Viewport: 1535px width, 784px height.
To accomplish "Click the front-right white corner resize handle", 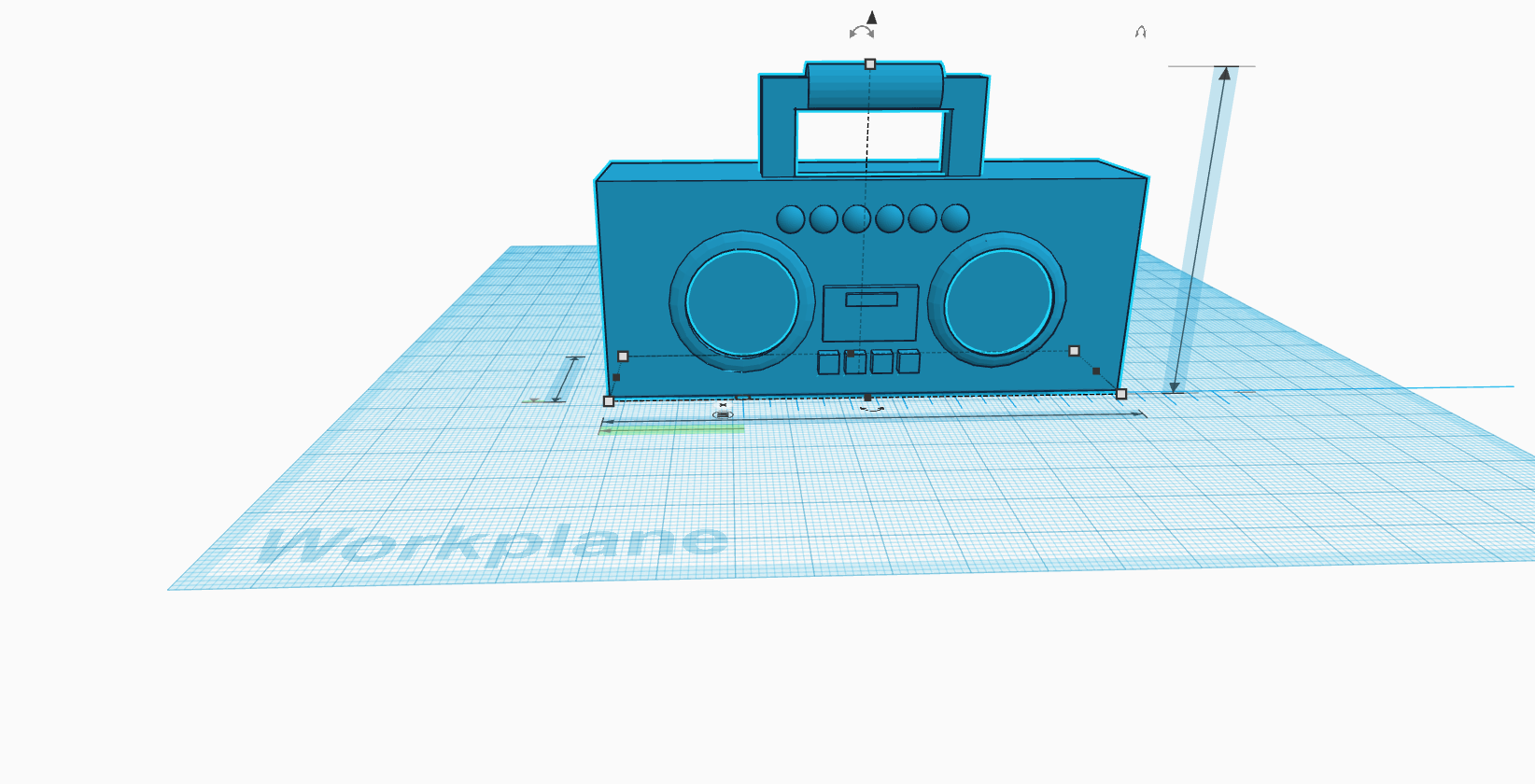I will coord(1121,394).
